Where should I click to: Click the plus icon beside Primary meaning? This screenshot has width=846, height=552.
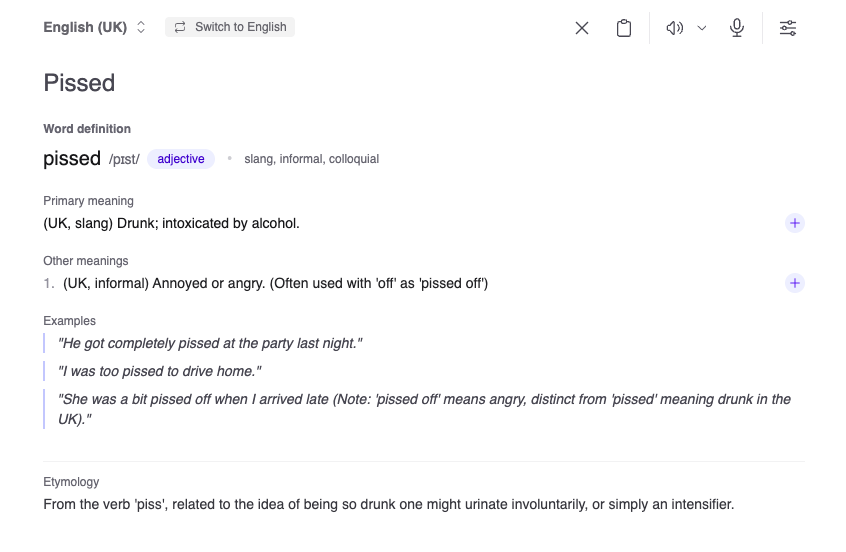[795, 223]
